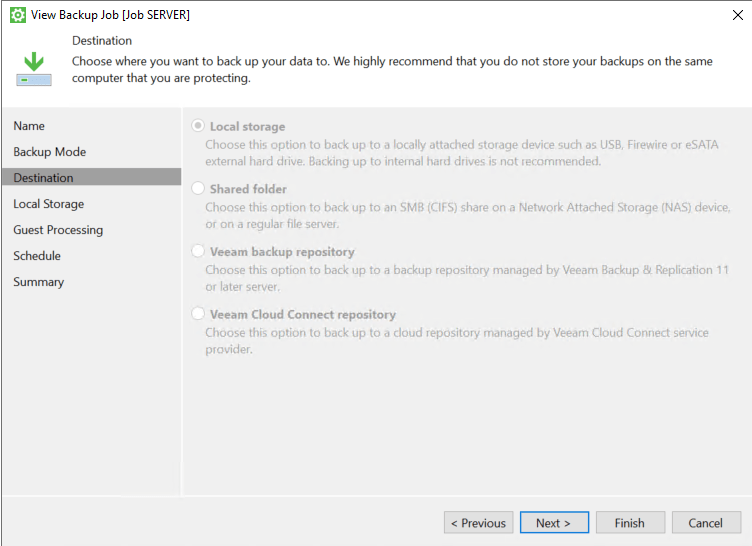This screenshot has height=546, width=752.
Task: Click the Finish button
Action: pyautogui.click(x=630, y=522)
